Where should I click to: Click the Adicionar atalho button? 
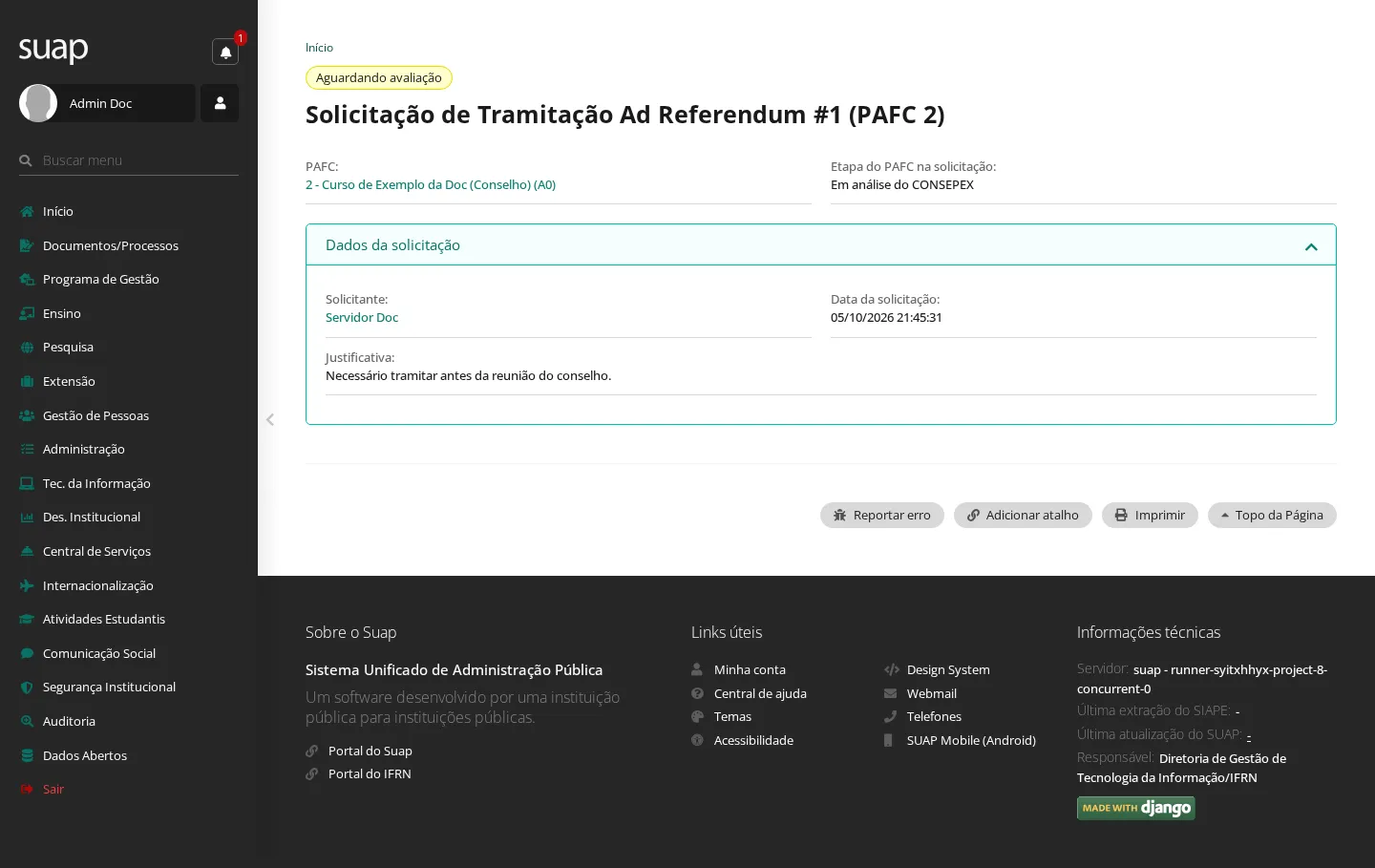[x=1023, y=515]
